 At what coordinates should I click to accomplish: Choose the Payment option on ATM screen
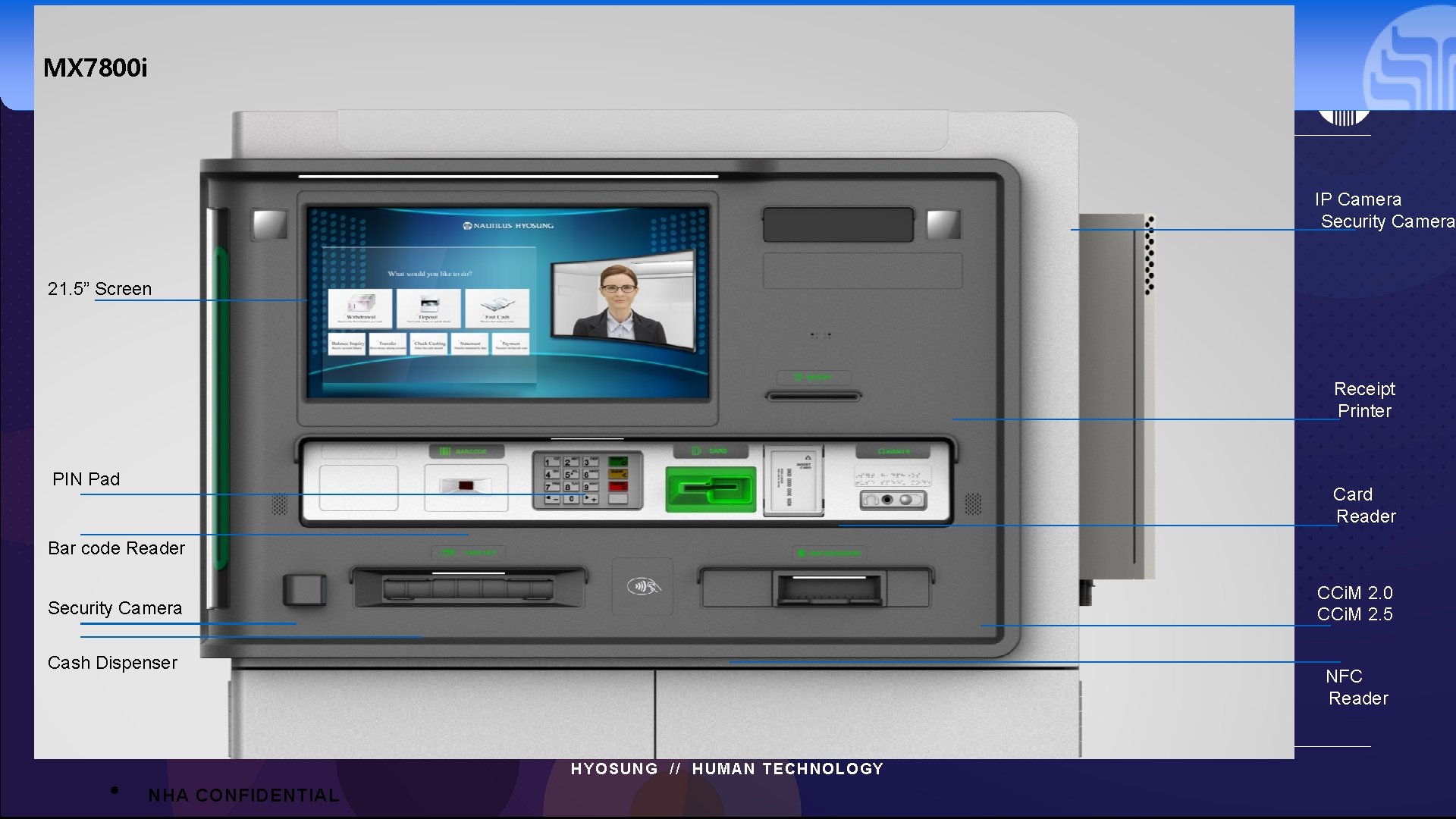point(511,344)
